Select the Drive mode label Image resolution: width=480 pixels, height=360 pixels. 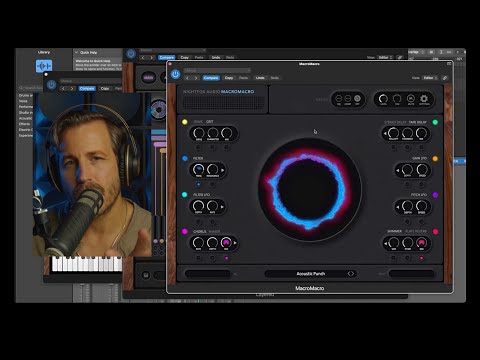(198, 122)
